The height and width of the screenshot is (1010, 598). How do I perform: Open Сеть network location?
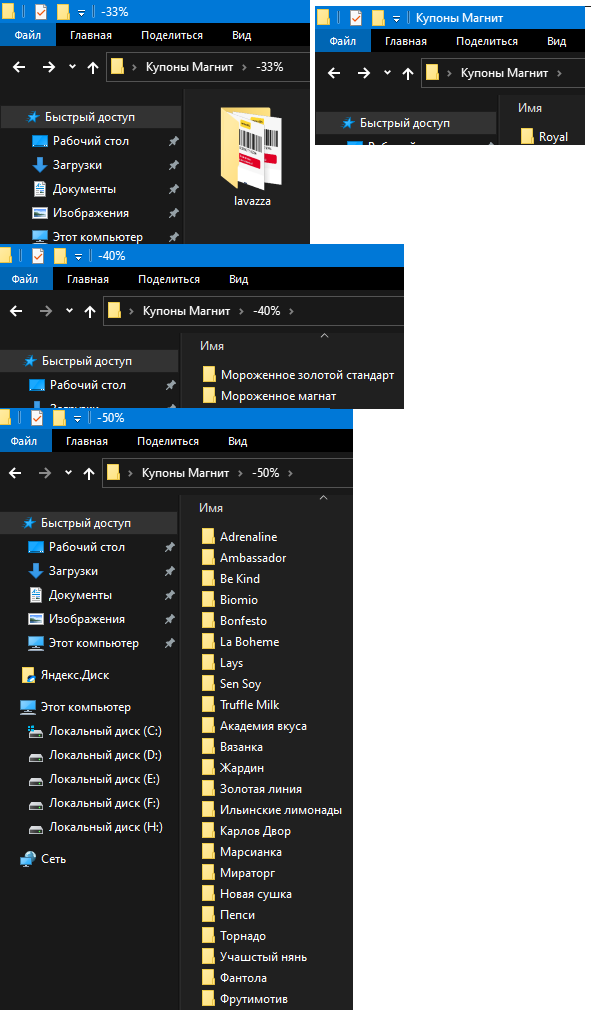(53, 859)
